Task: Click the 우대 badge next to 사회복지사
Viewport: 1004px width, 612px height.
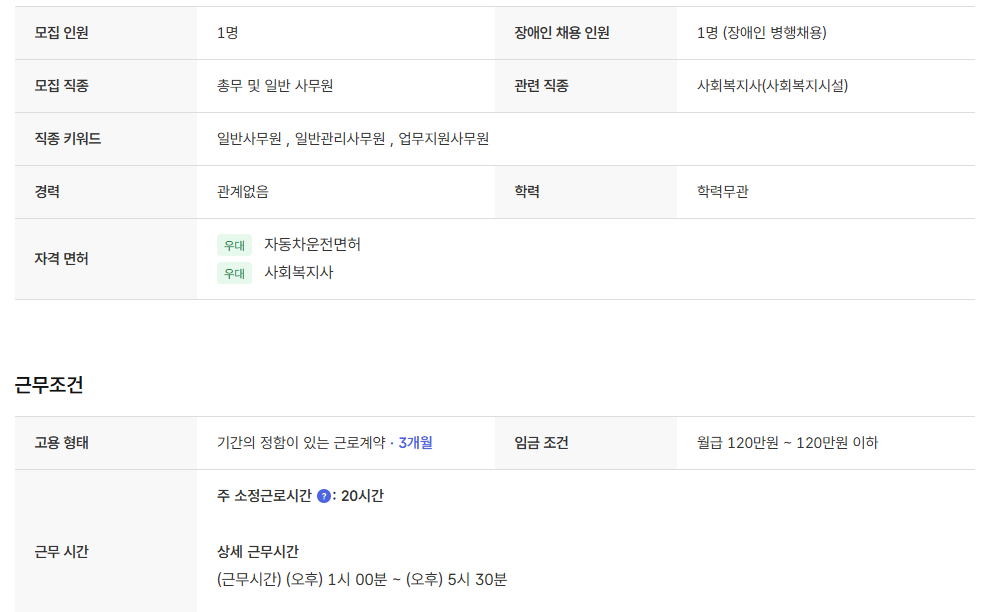Action: point(234,273)
